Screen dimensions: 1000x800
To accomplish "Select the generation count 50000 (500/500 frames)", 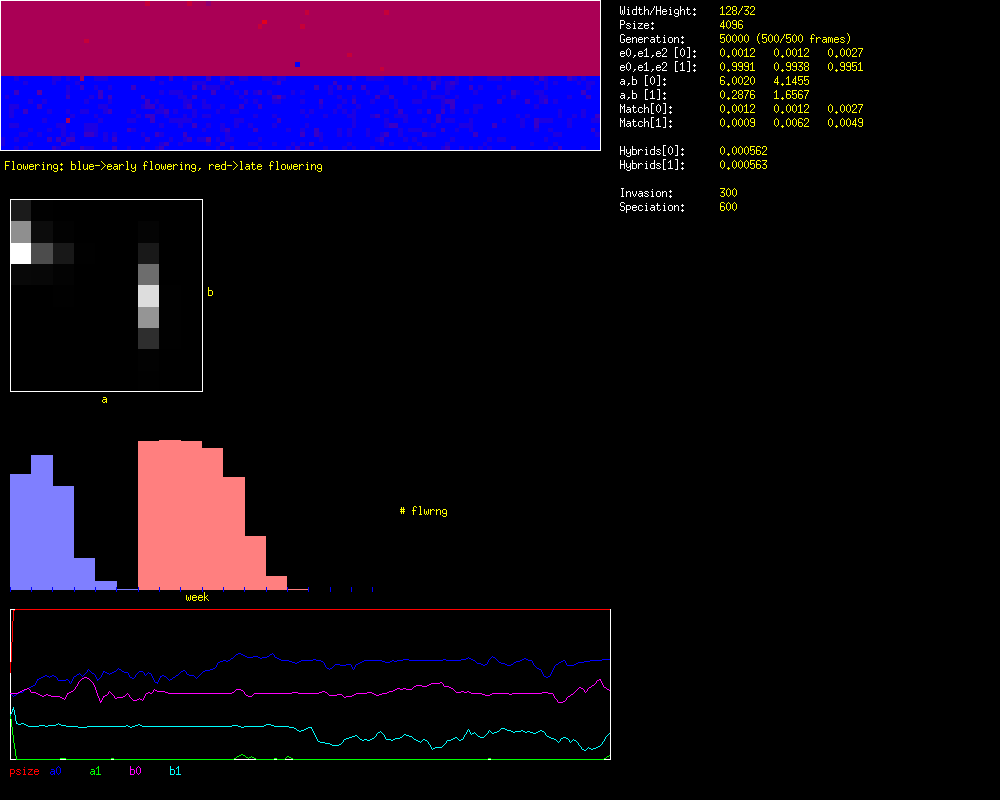I will point(784,40).
